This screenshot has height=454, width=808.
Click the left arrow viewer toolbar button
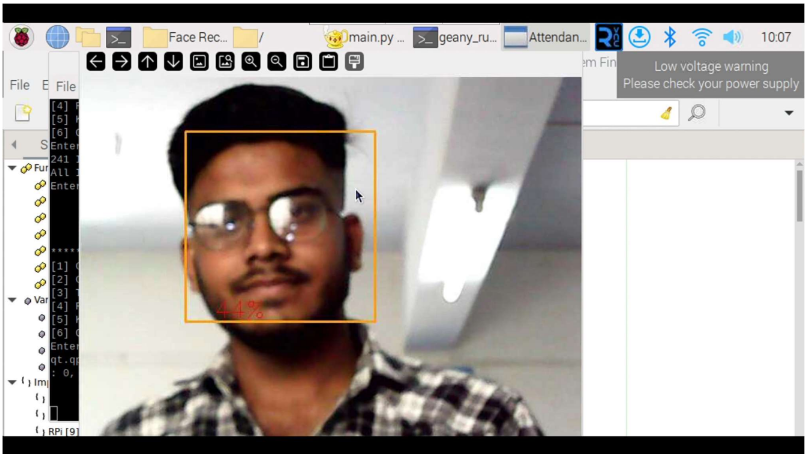coord(96,62)
